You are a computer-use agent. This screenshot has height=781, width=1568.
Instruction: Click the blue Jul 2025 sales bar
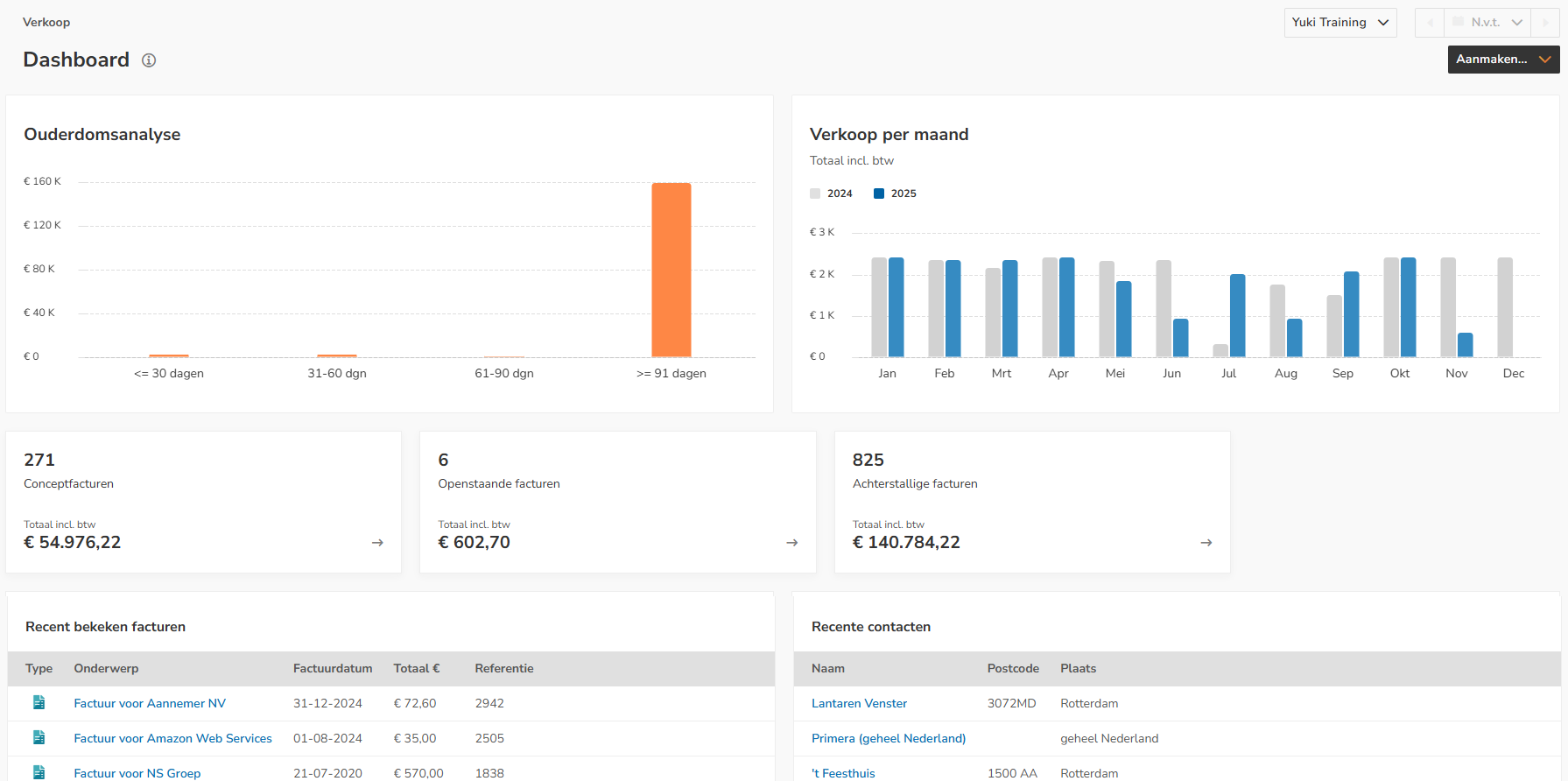1237,315
